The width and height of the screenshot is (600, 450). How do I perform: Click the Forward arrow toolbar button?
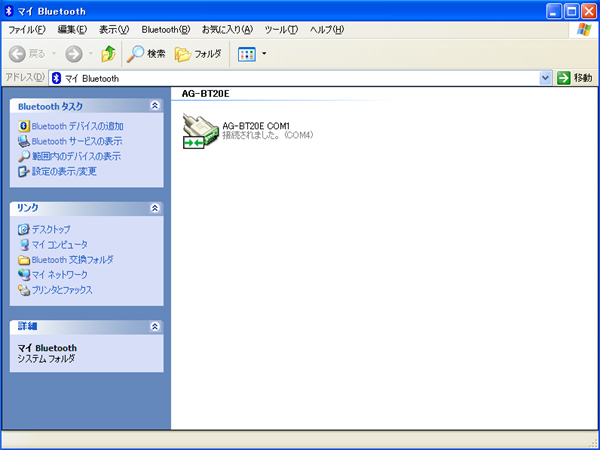click(74, 54)
